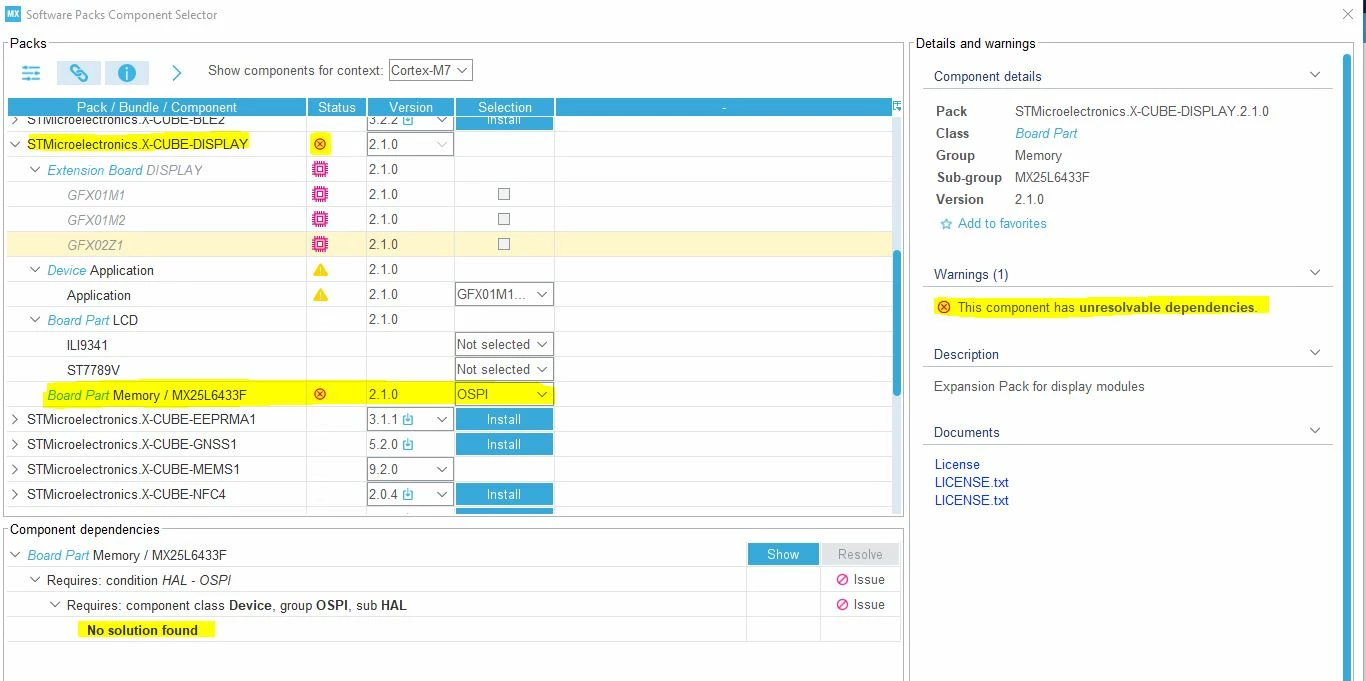Install the X-CUBE-NFC4 pack
The width and height of the screenshot is (1366, 681).
[504, 494]
